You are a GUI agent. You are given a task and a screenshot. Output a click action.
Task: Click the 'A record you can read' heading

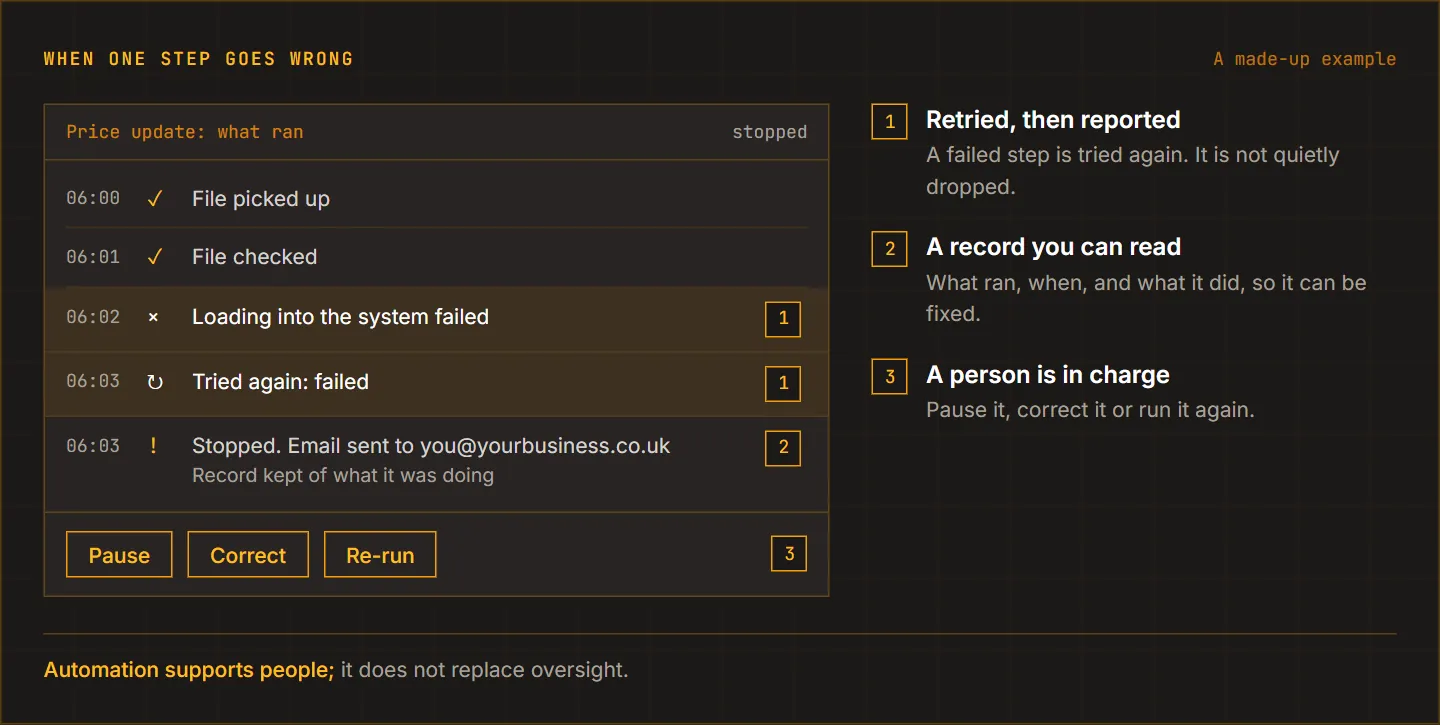(1054, 247)
